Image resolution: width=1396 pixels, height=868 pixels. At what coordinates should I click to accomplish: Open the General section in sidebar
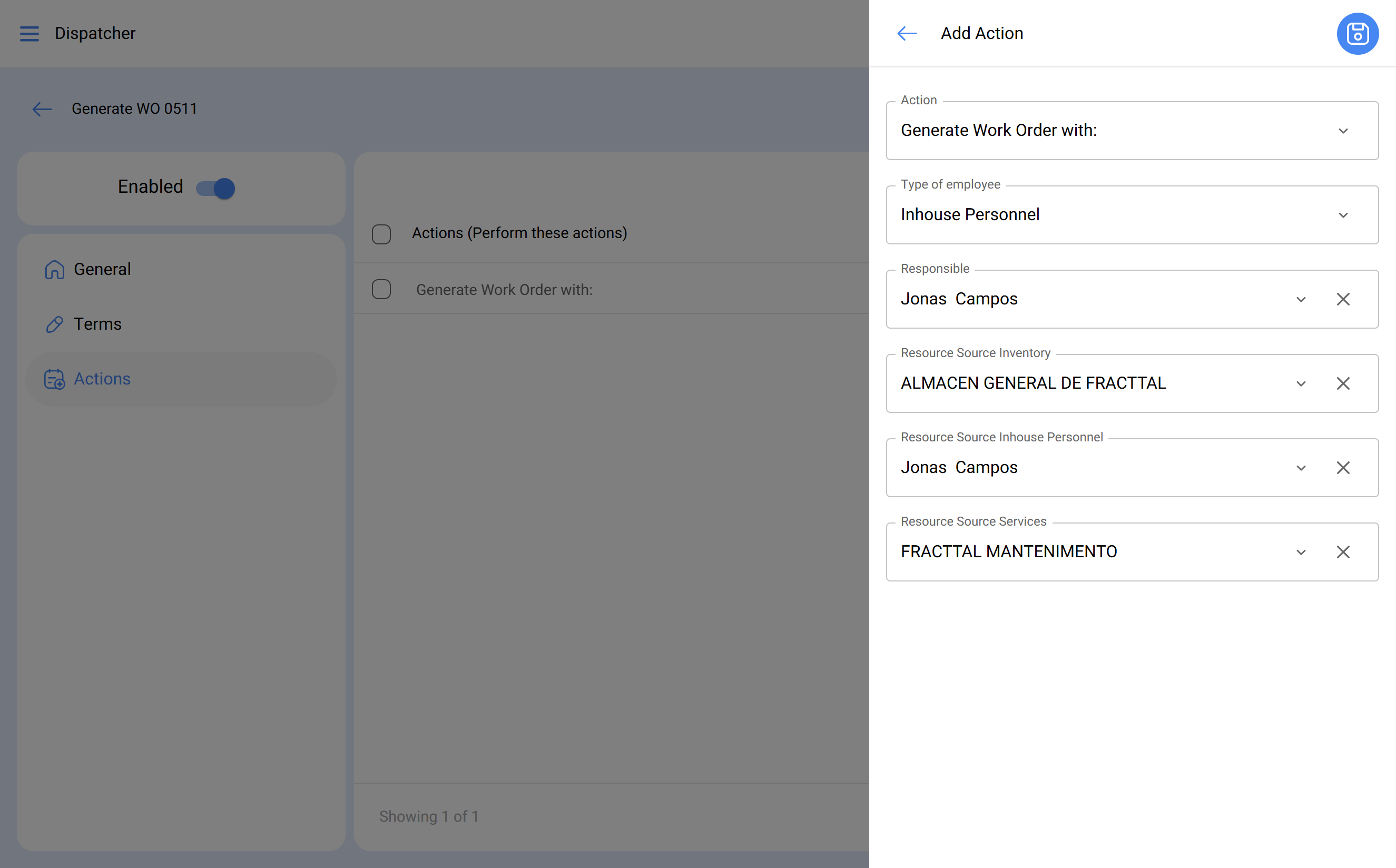tap(102, 269)
